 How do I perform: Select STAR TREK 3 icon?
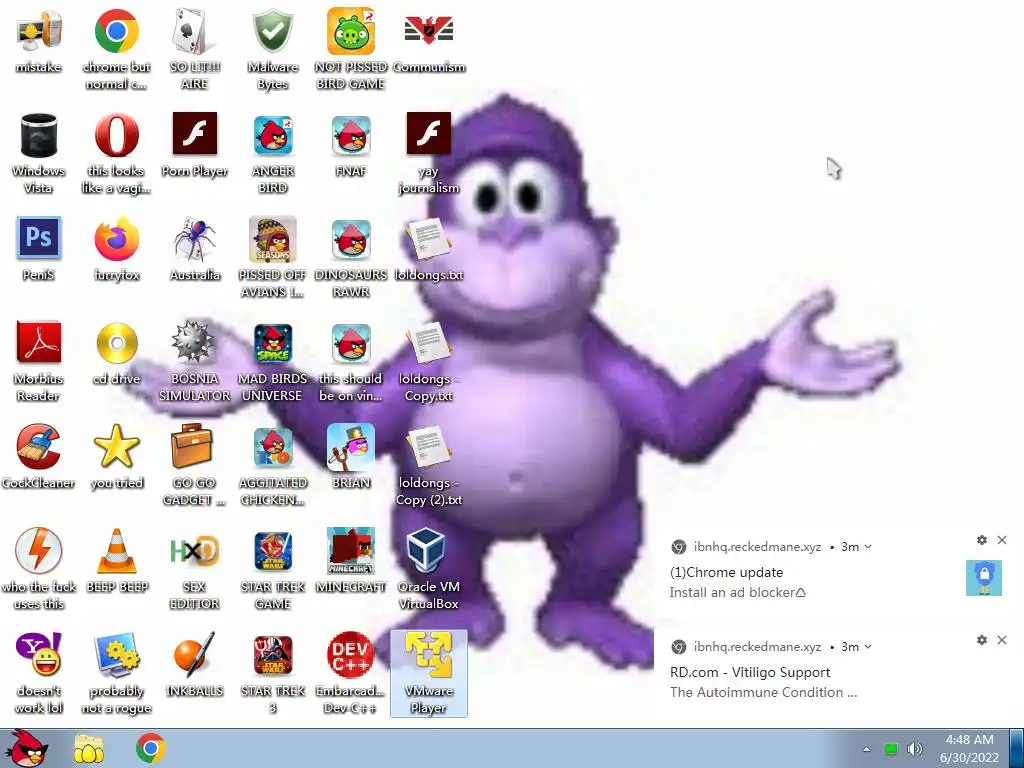coord(273,673)
